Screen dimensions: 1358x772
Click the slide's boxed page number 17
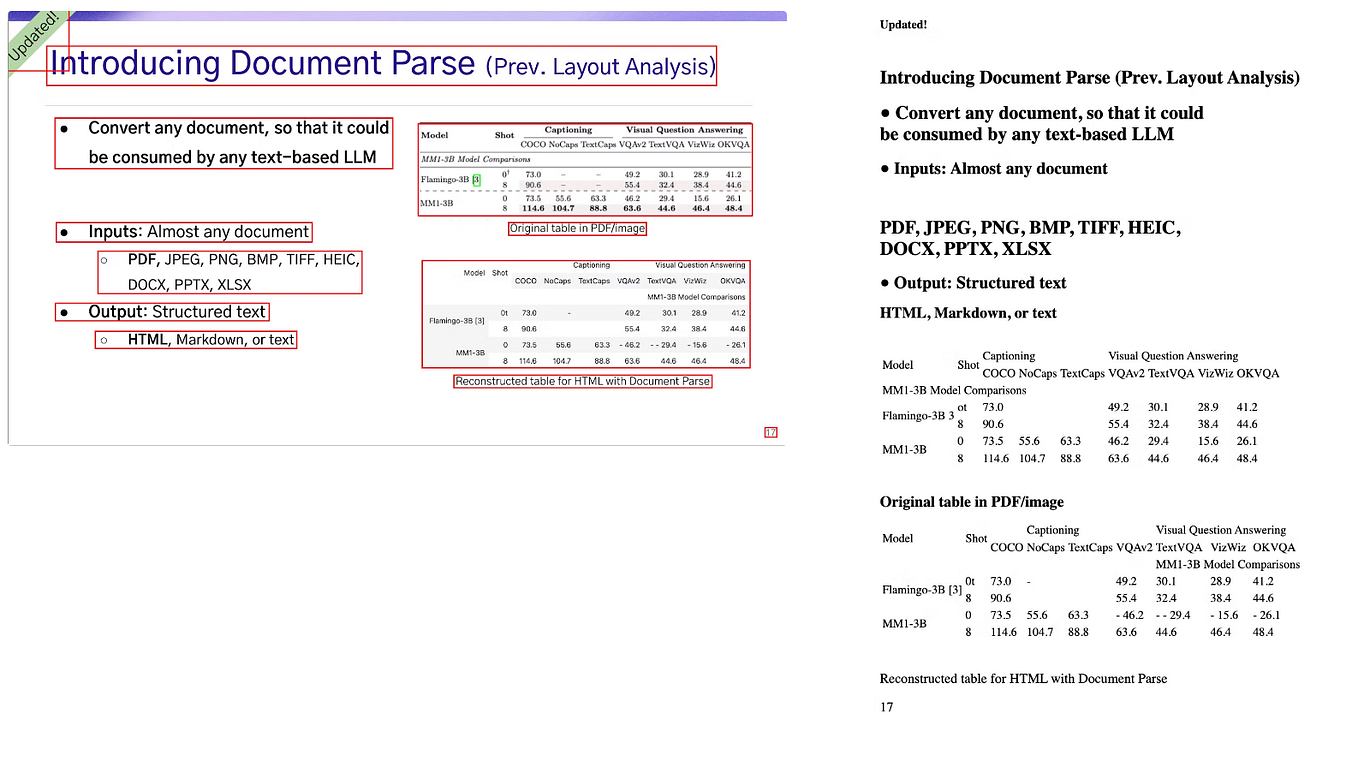(770, 433)
